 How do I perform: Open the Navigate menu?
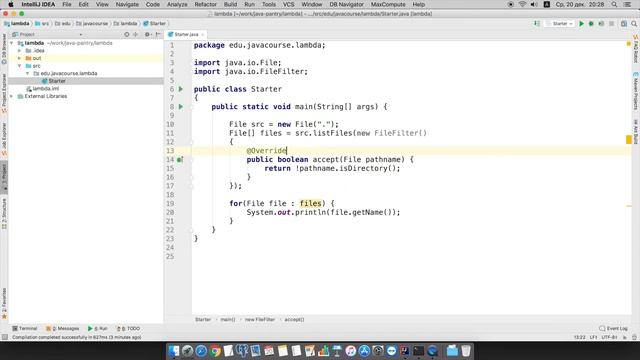(x=127, y=4)
